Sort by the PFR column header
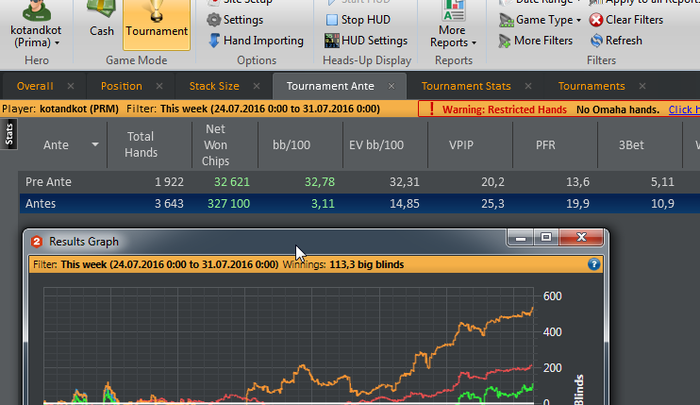 [x=546, y=145]
